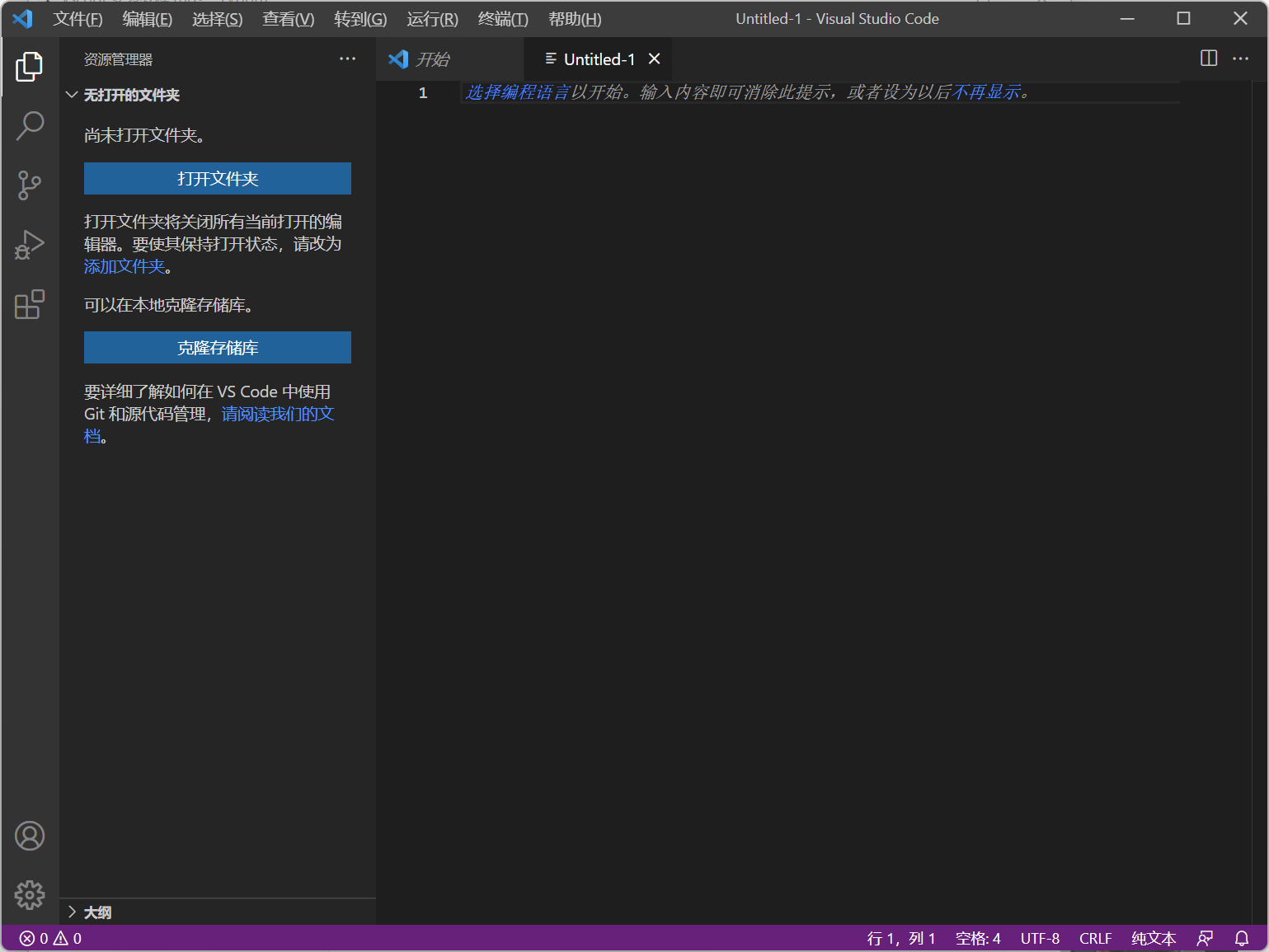Viewport: 1269px width, 952px height.
Task: Open the 运行(R) menu
Action: (432, 19)
